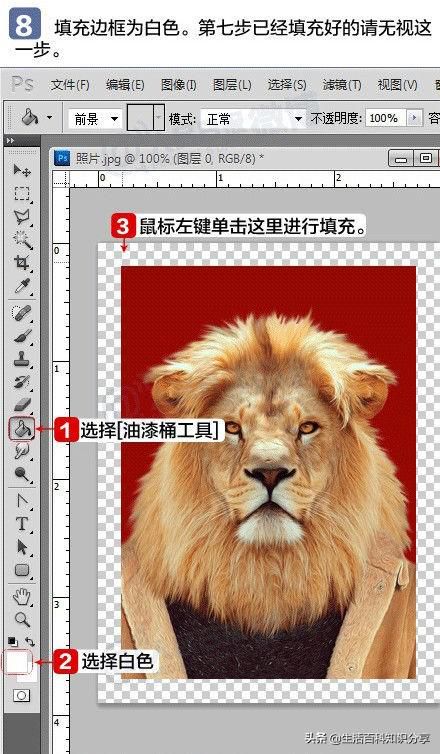Pick the Eraser tool

[x=22, y=404]
